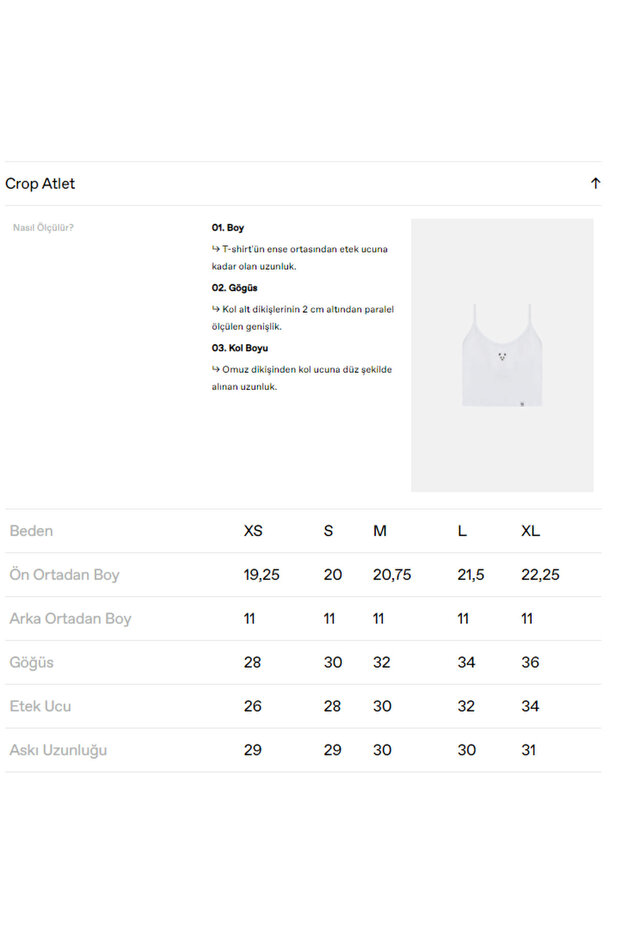The height and width of the screenshot is (931, 621).
Task: Collapse the Crop Atlet section arrow
Action: point(595,183)
